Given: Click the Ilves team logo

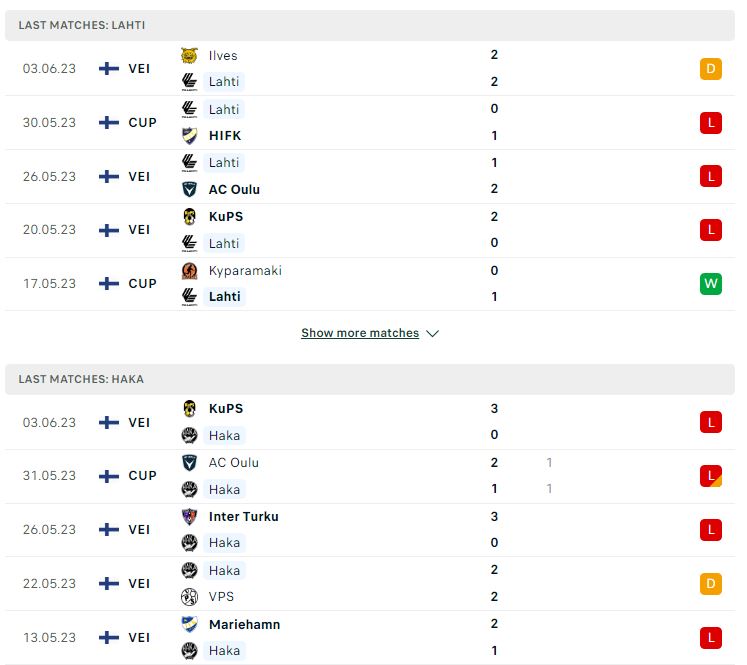Looking at the screenshot, I should coord(190,55).
